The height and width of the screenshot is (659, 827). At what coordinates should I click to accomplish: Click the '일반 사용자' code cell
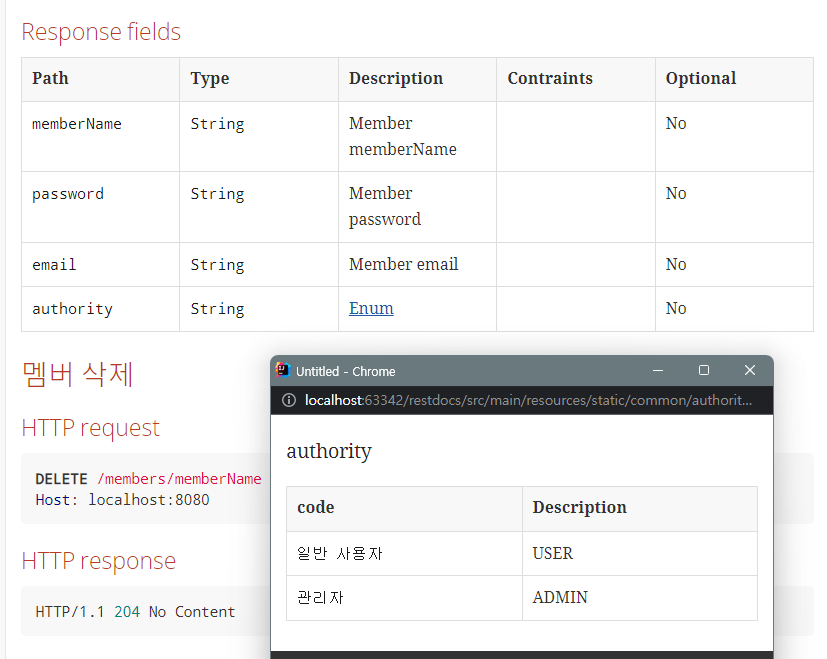coord(340,553)
